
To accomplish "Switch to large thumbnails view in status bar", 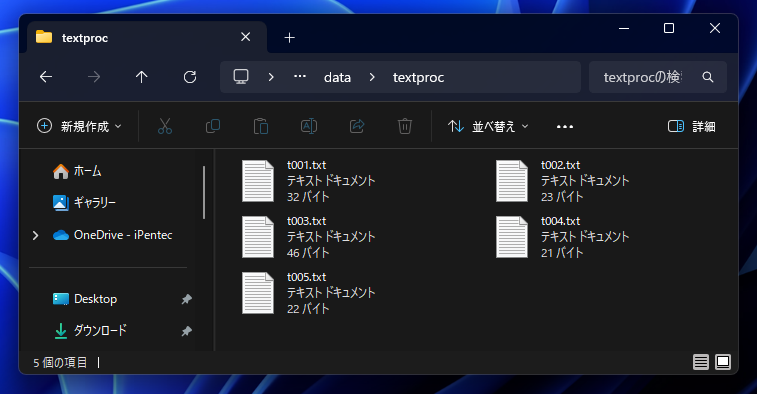I will point(723,362).
